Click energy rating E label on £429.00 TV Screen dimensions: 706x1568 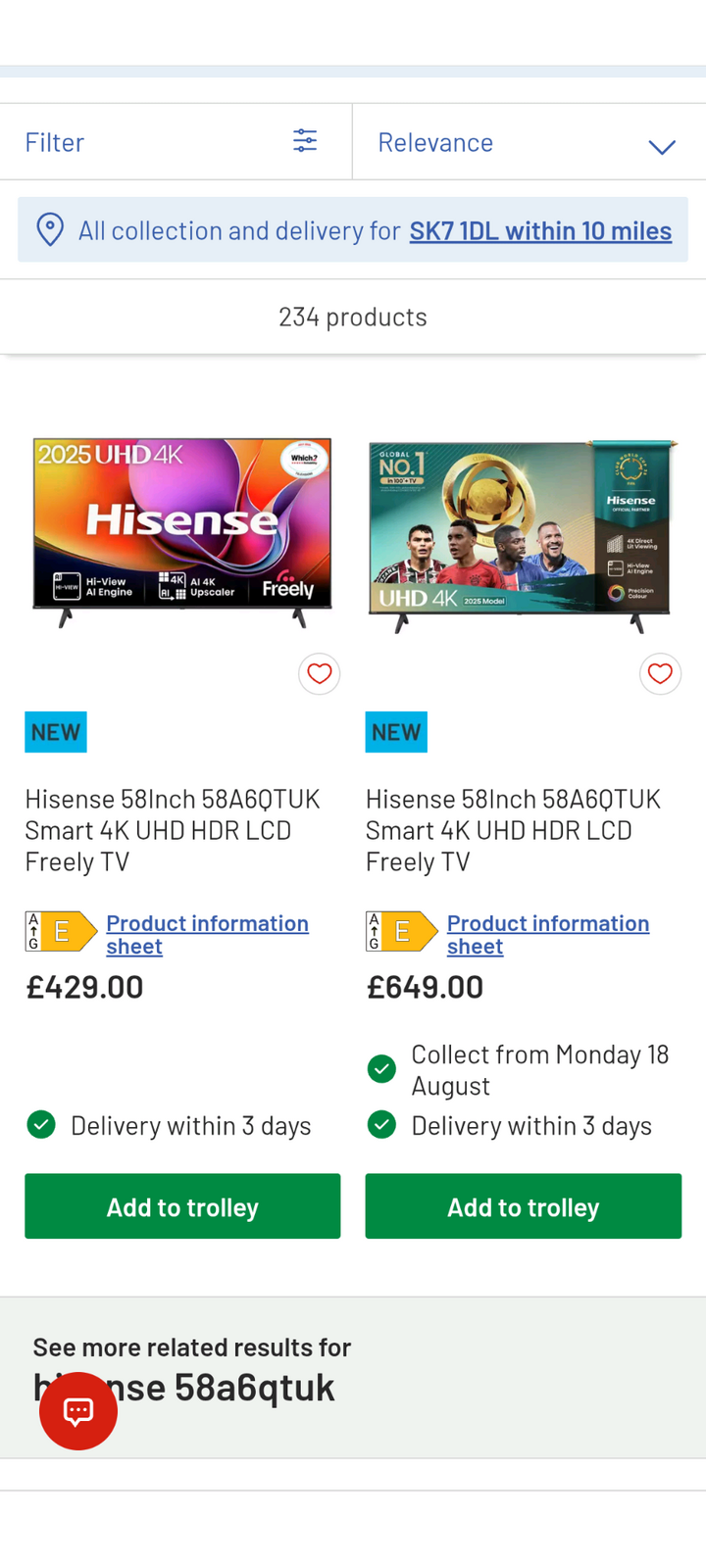(x=61, y=932)
